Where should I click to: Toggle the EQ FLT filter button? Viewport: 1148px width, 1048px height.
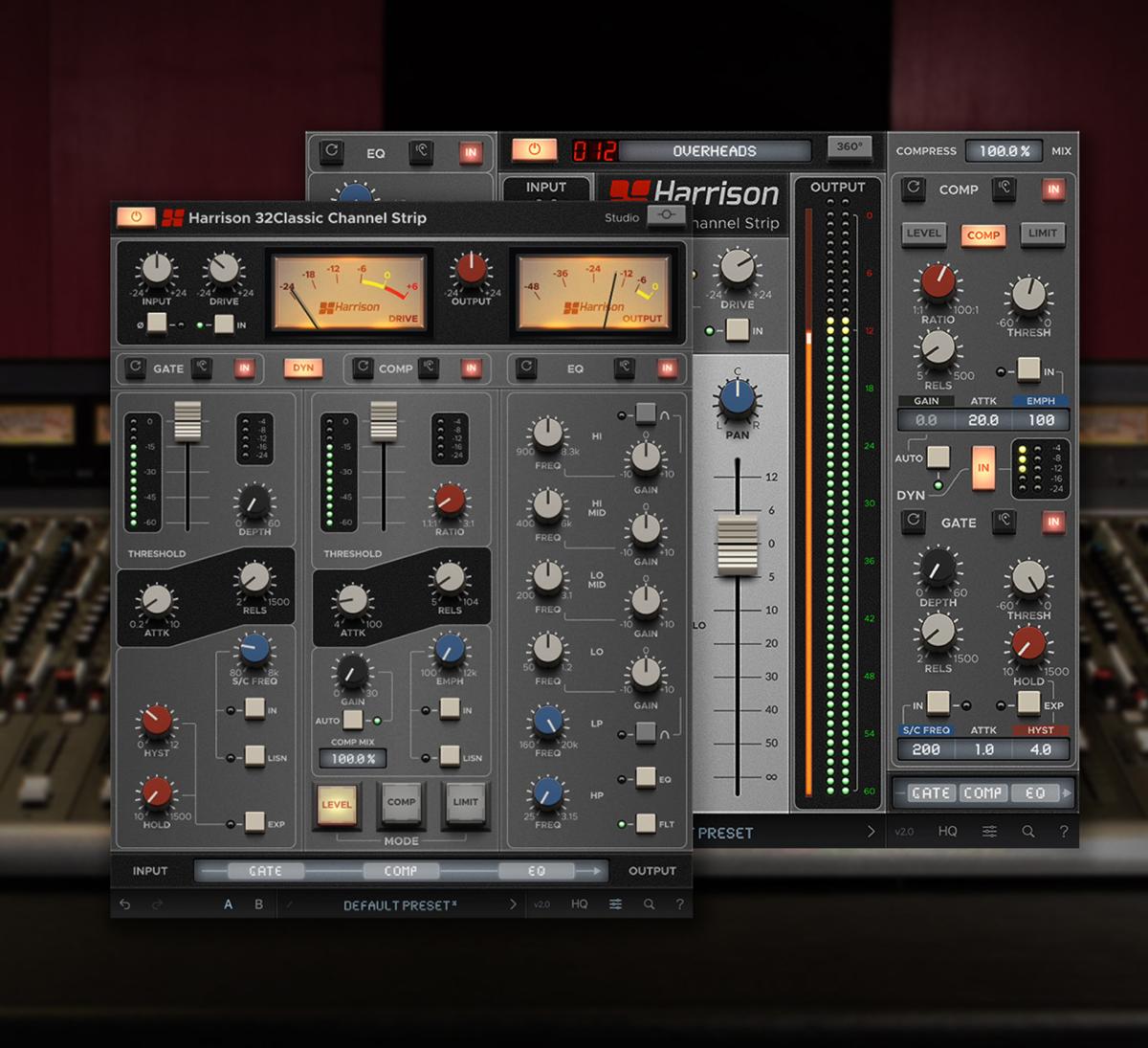[x=646, y=822]
